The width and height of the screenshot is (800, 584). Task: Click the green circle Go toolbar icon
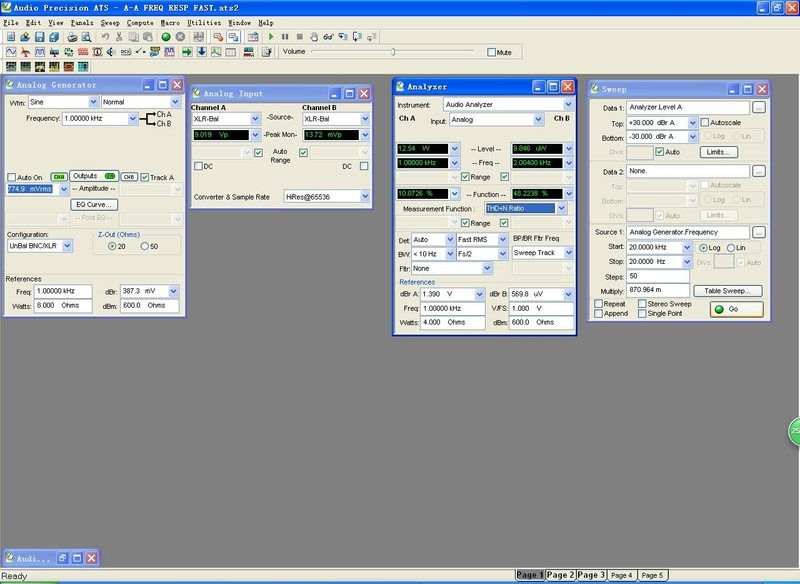166,37
